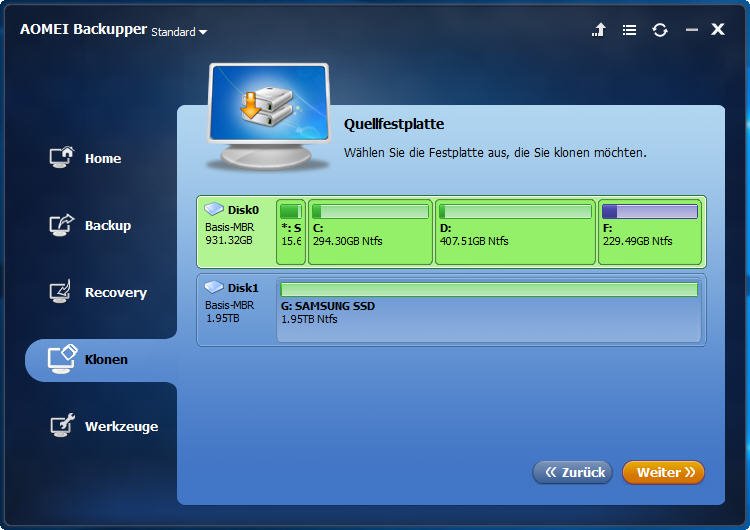Click the refresh icon in title bar
750x530 pixels.
tap(660, 30)
